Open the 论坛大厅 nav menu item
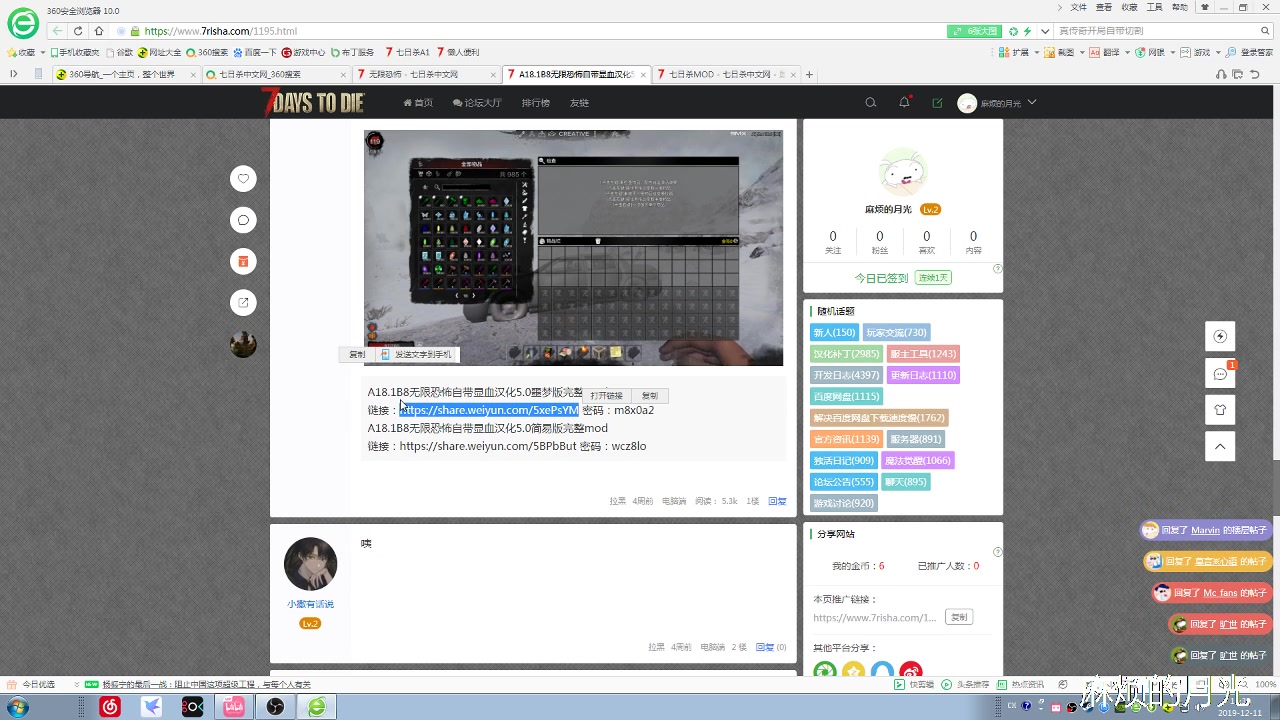This screenshot has width=1280, height=720. tap(477, 103)
